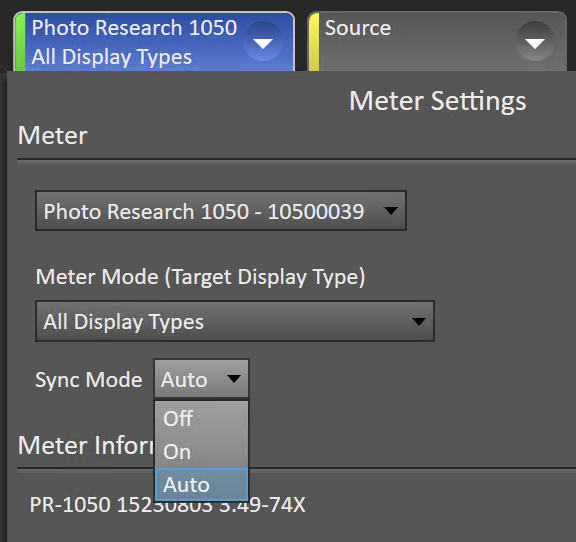Click the Meter Information section heading
This screenshot has width=576, height=542.
[x=86, y=445]
